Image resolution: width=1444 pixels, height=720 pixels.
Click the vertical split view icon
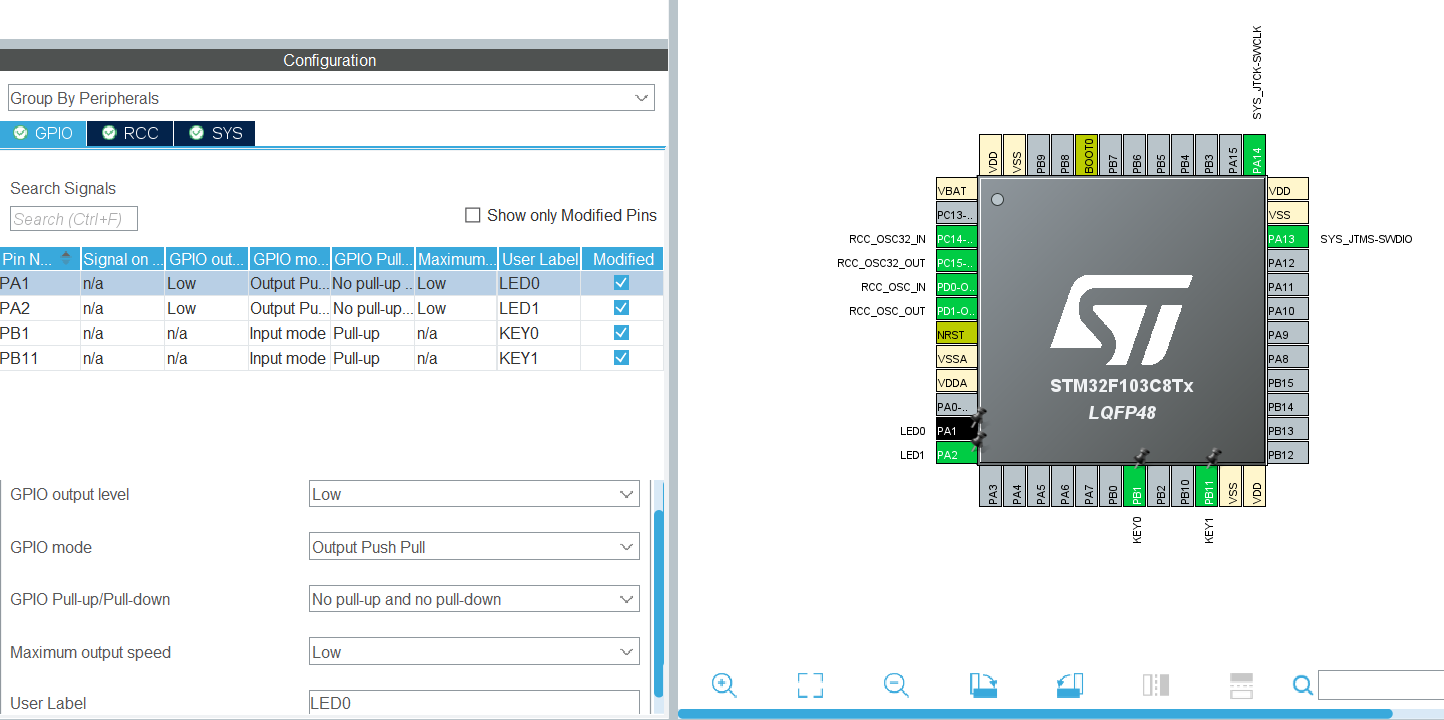1156,685
